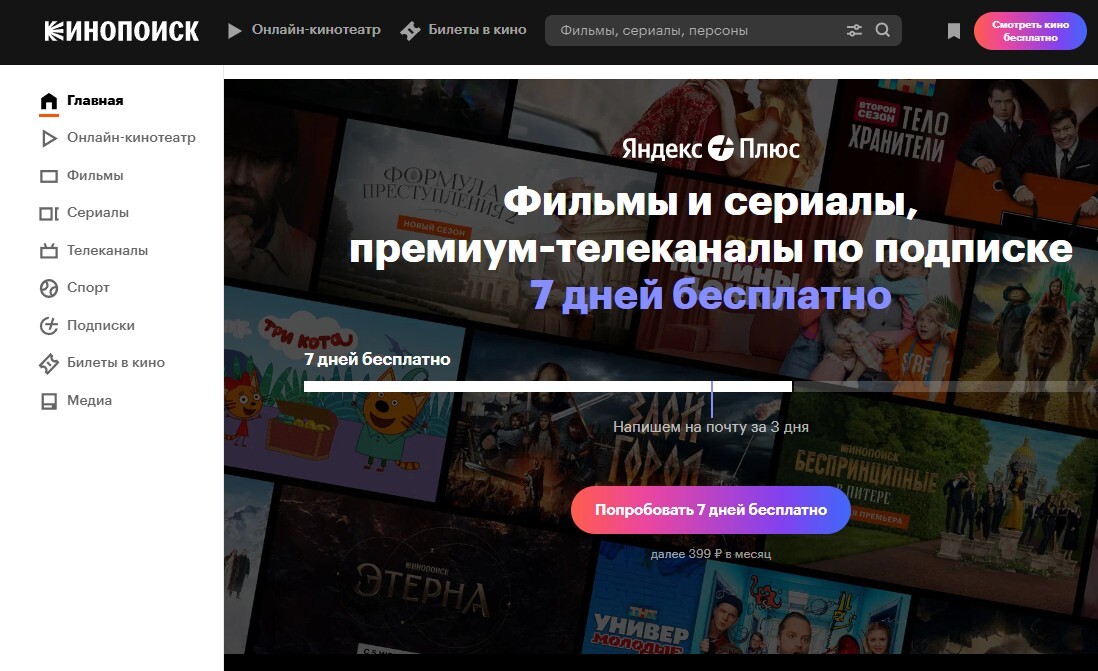The width and height of the screenshot is (1098, 671).
Task: Select Сериалы in the sidebar
Action: (98, 213)
